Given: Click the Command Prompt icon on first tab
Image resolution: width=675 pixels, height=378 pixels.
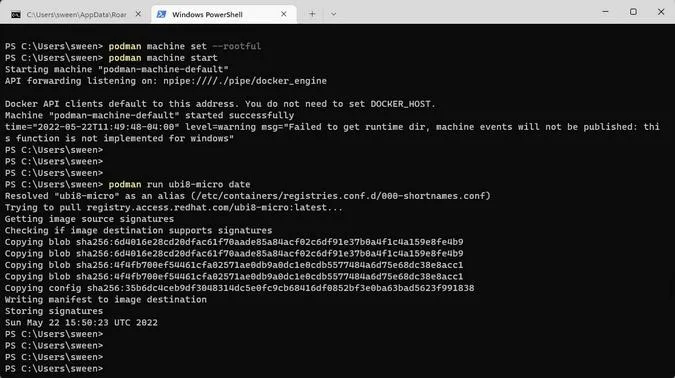Looking at the screenshot, I should pyautogui.click(x=16, y=15).
